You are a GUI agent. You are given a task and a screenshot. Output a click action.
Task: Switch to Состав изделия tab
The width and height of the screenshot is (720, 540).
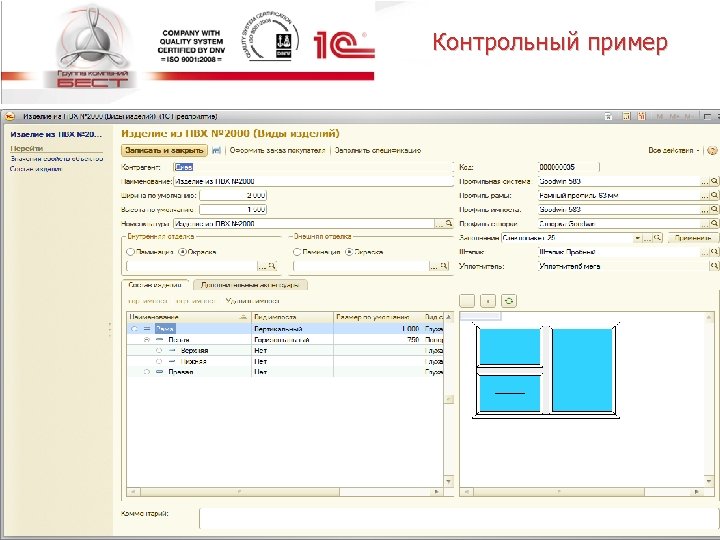[x=155, y=285]
